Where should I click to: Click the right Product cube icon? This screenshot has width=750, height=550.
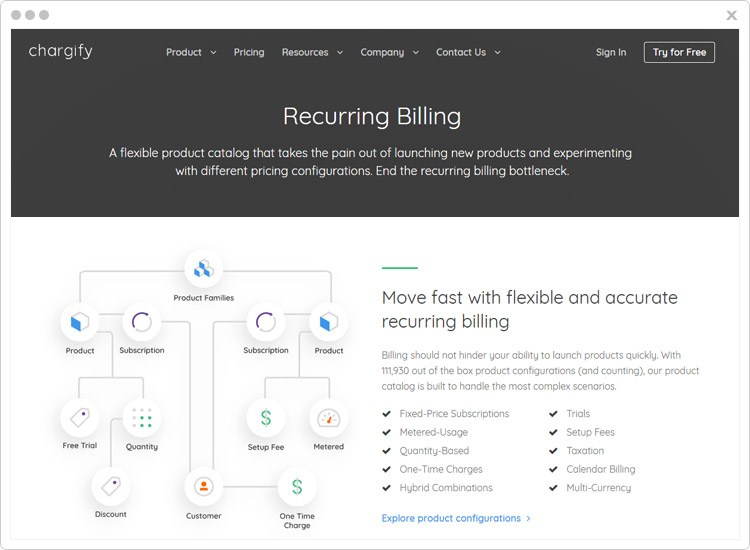[x=329, y=322]
